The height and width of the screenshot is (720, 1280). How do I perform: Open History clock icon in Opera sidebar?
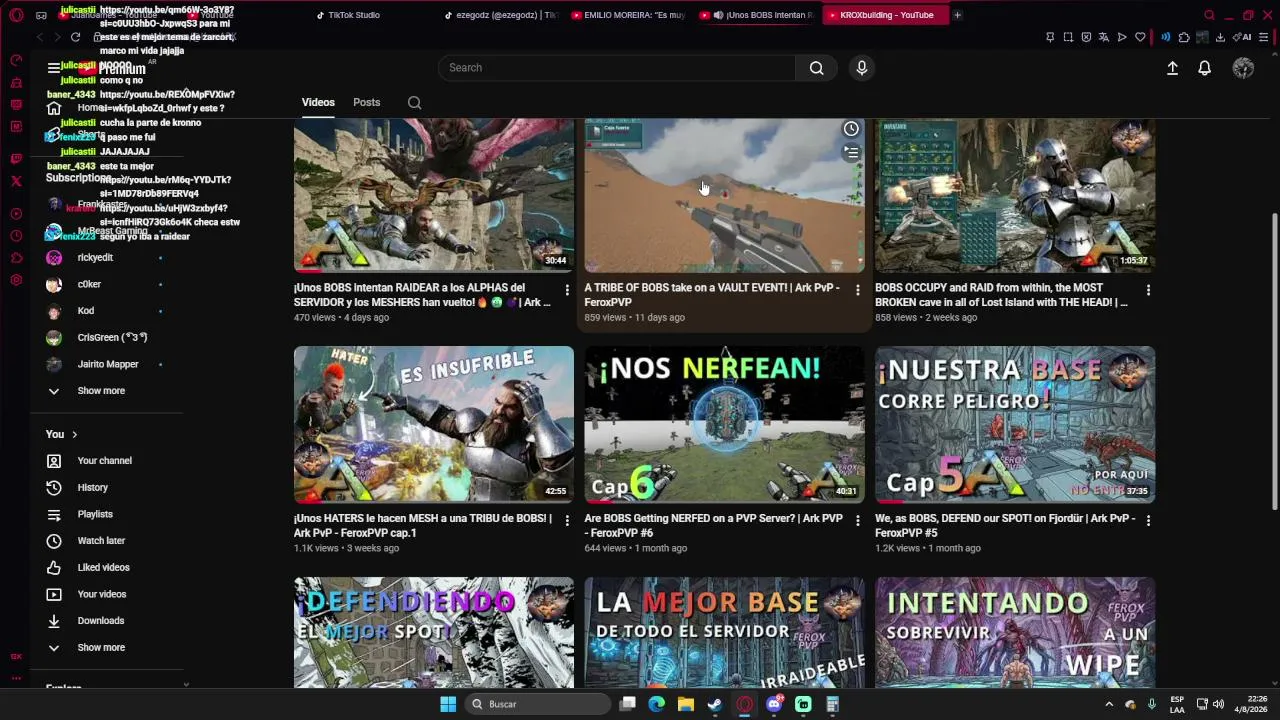point(16,236)
